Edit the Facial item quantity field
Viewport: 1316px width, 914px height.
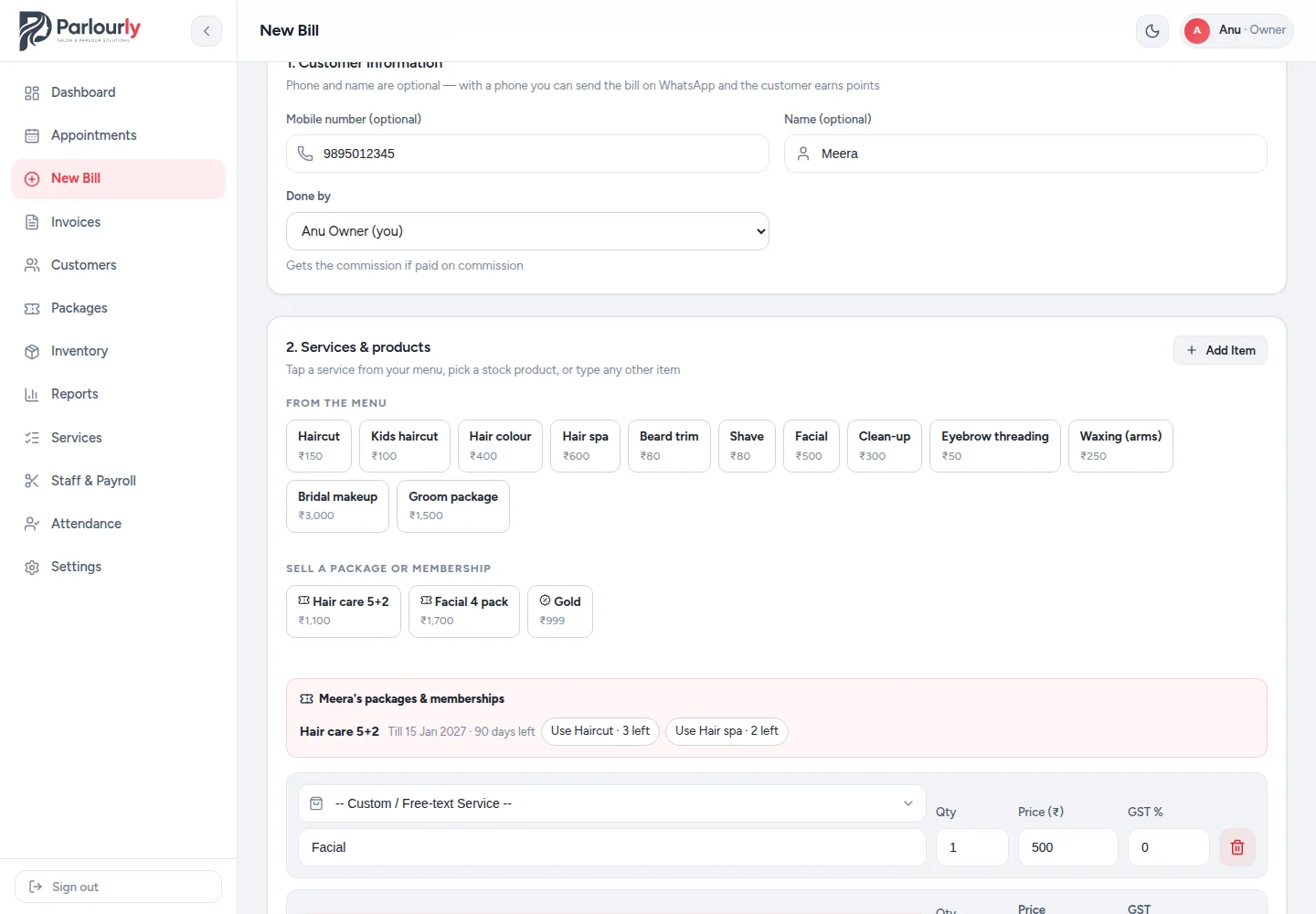coord(972,847)
